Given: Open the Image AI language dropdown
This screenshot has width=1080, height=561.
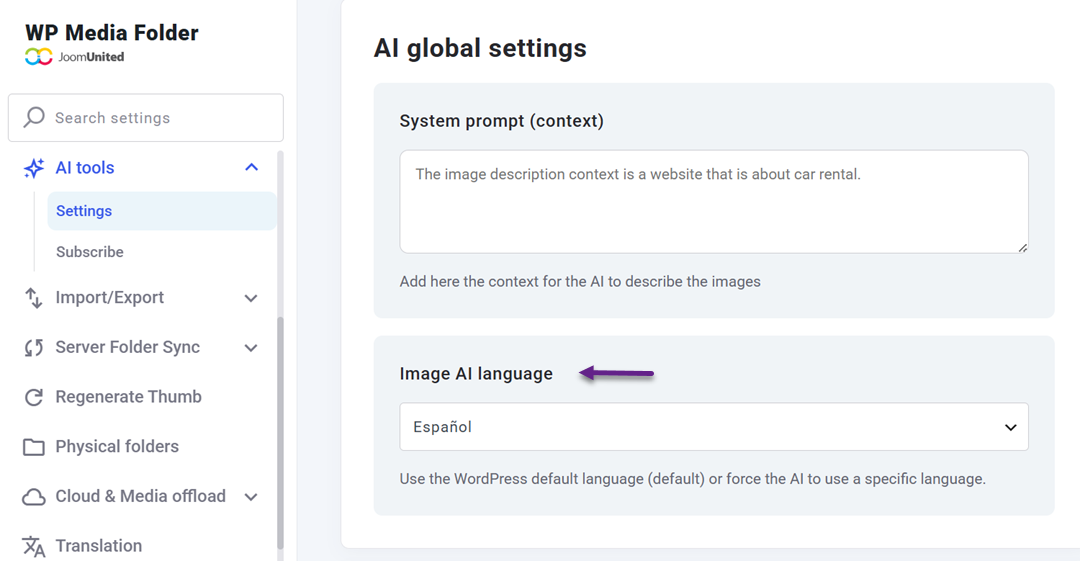Looking at the screenshot, I should tap(714, 427).
